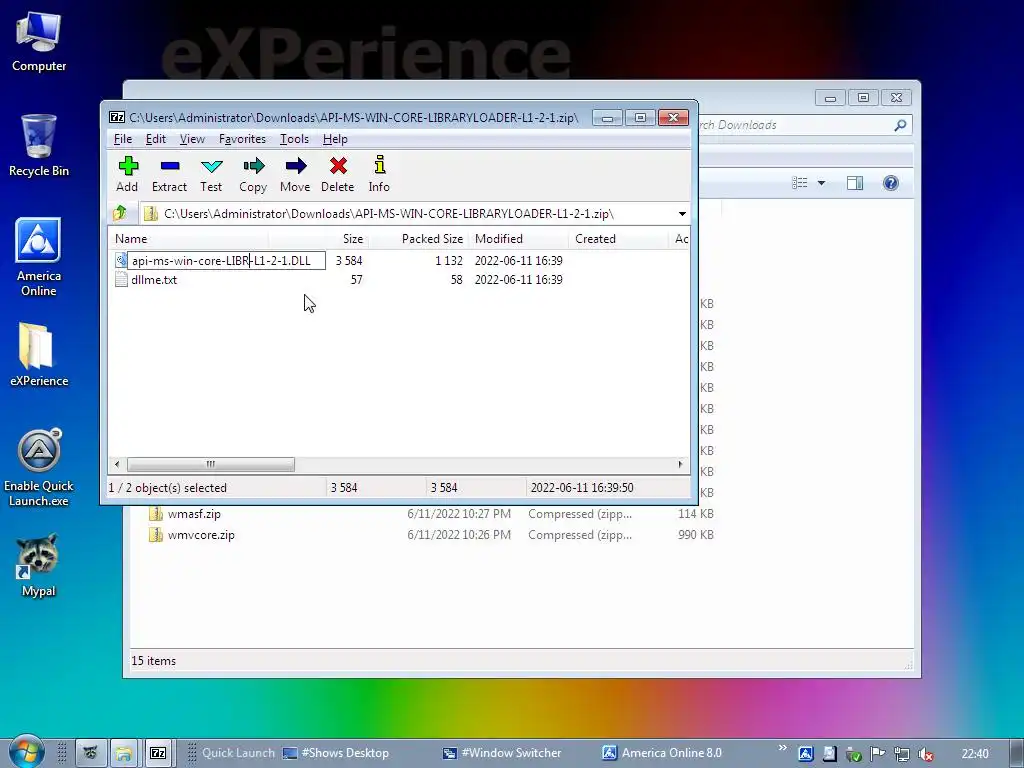Open the Action Center flag tray icon
The width and height of the screenshot is (1024, 768).
(x=878, y=754)
